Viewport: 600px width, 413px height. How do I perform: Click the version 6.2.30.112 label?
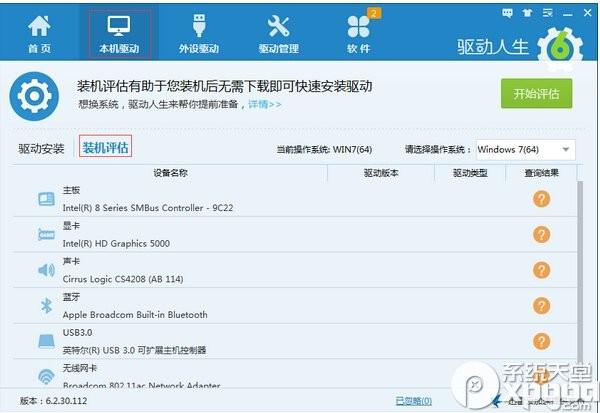[x=54, y=401]
